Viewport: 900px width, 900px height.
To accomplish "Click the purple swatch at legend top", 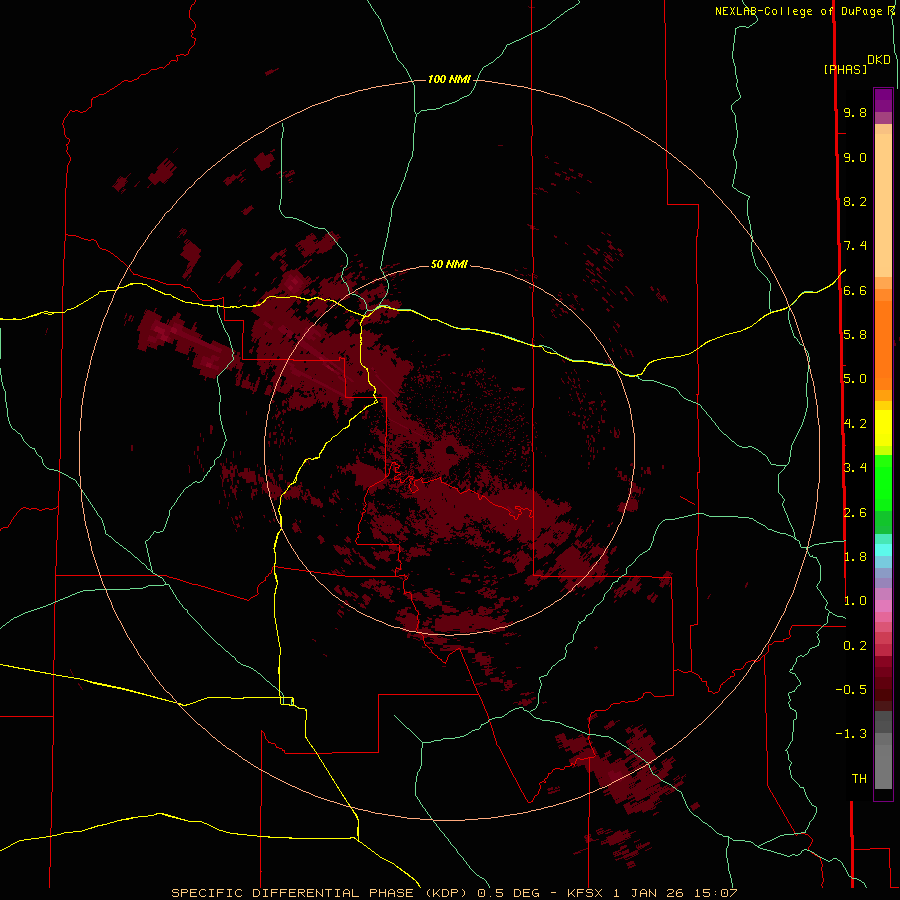I will 883,100.
